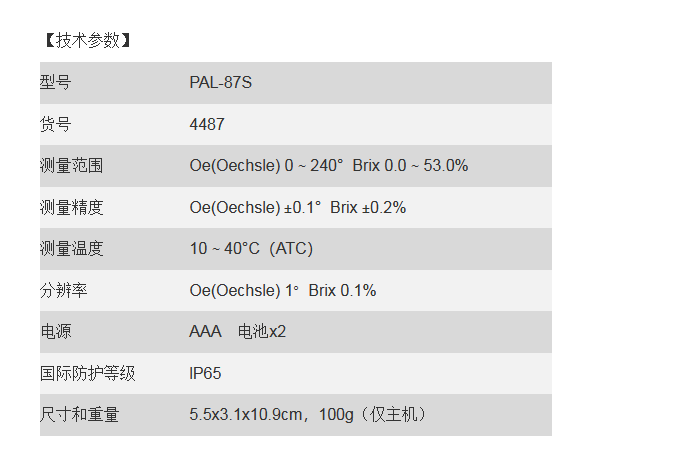Click the 10 ~ 40°C (ATC) value
This screenshot has width=693, height=463.
[x=251, y=249]
